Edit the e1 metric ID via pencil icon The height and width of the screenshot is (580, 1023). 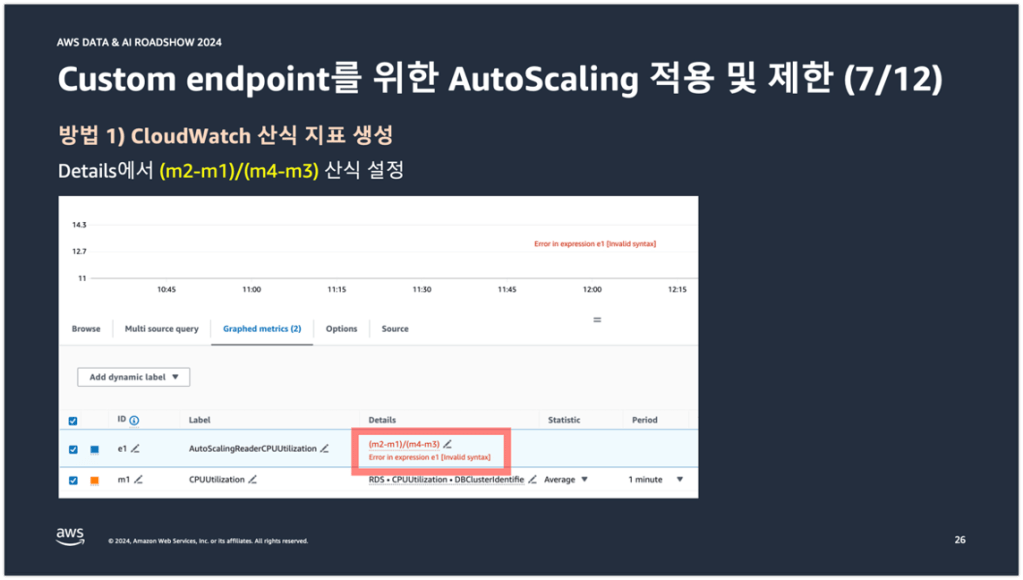tap(135, 449)
